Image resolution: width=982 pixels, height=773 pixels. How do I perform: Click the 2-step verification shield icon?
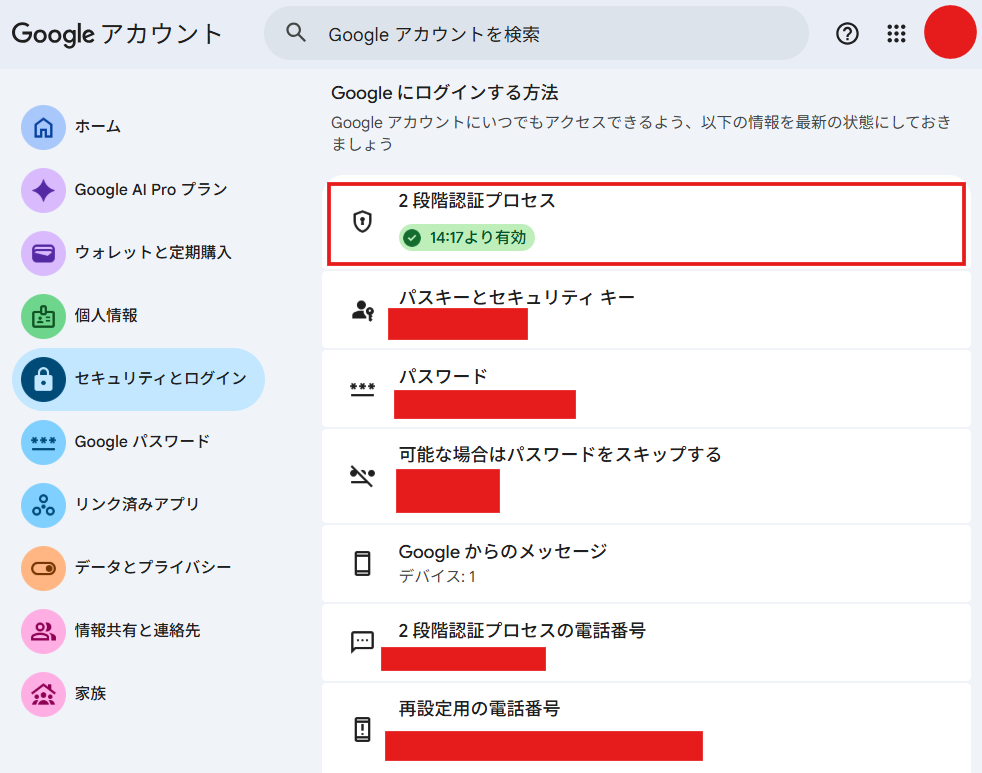click(x=363, y=221)
